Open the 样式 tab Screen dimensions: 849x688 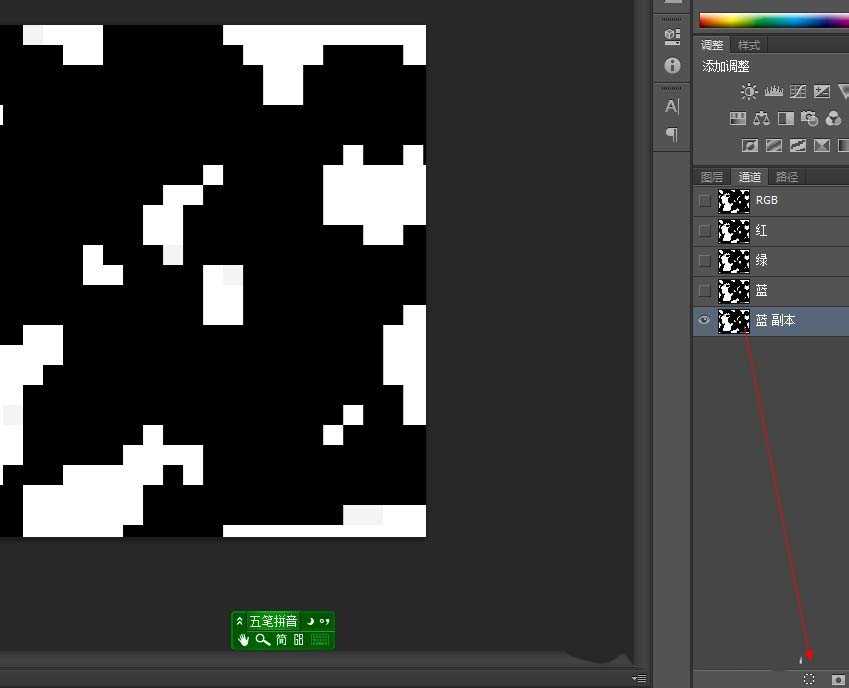coord(748,45)
